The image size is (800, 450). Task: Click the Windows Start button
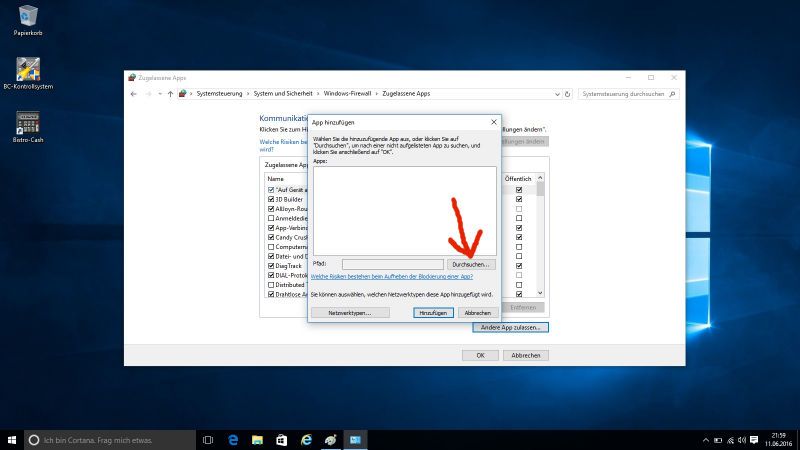11,439
